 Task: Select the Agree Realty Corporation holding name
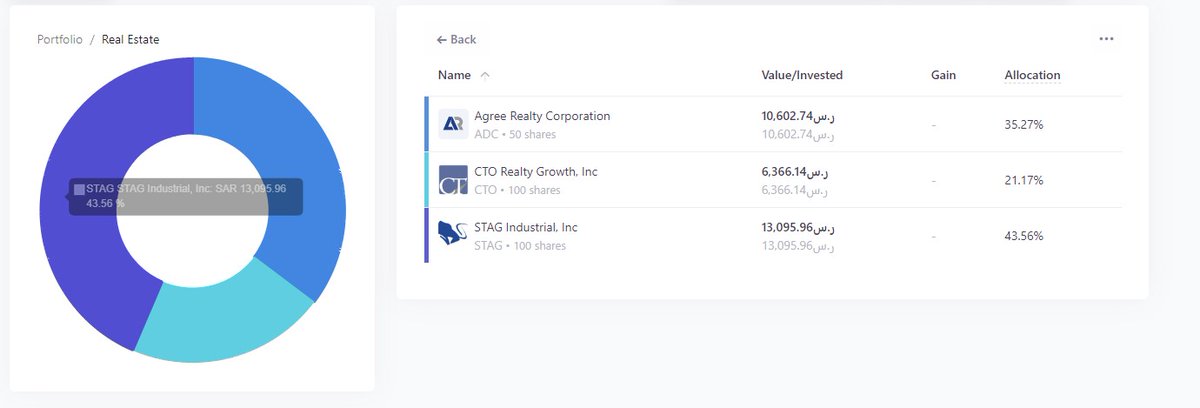tap(542, 116)
